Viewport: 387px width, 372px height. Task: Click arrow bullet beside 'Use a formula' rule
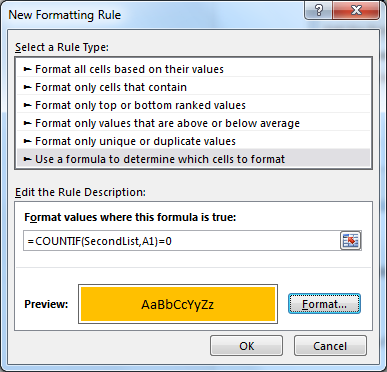coord(28,159)
